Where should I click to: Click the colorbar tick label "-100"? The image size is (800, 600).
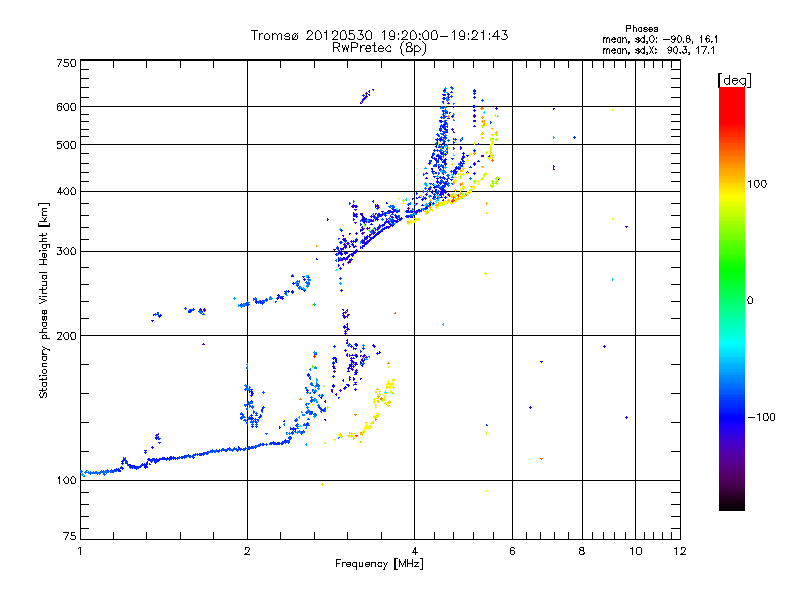click(761, 417)
